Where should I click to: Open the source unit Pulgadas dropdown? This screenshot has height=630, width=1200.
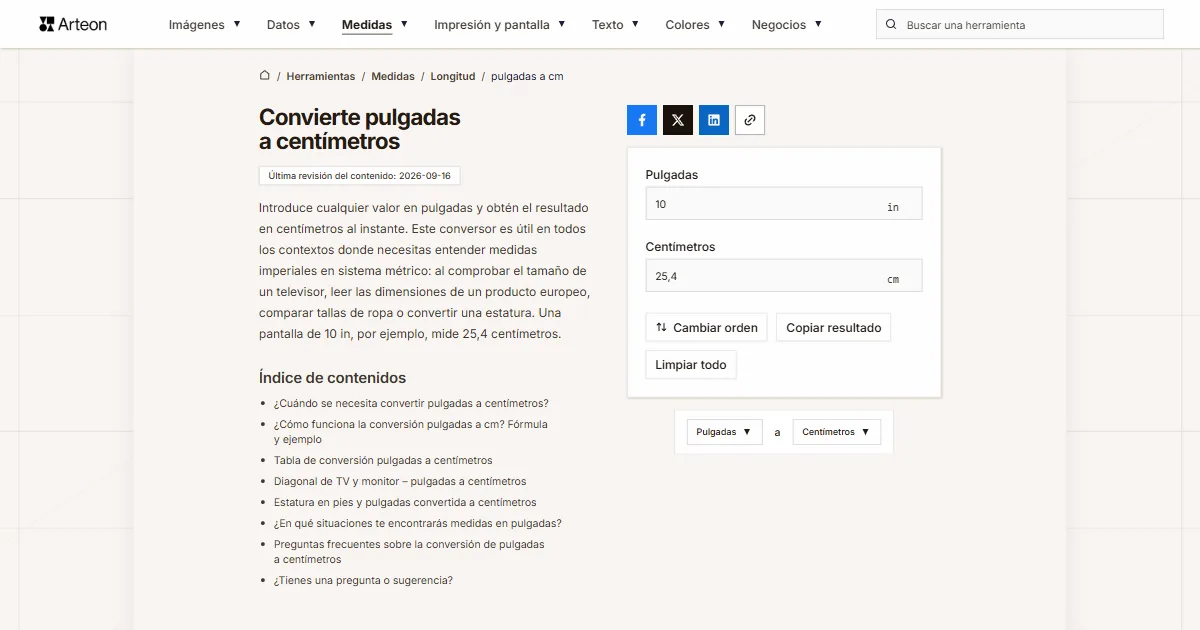point(724,432)
